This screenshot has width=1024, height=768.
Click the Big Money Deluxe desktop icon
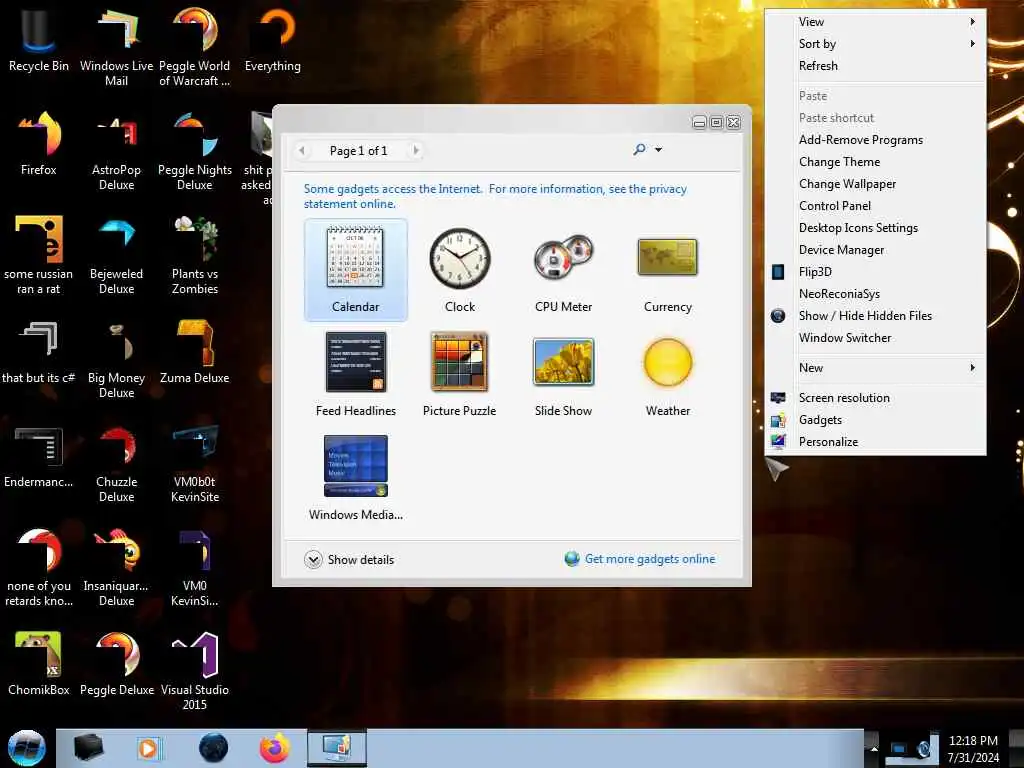[x=116, y=359]
